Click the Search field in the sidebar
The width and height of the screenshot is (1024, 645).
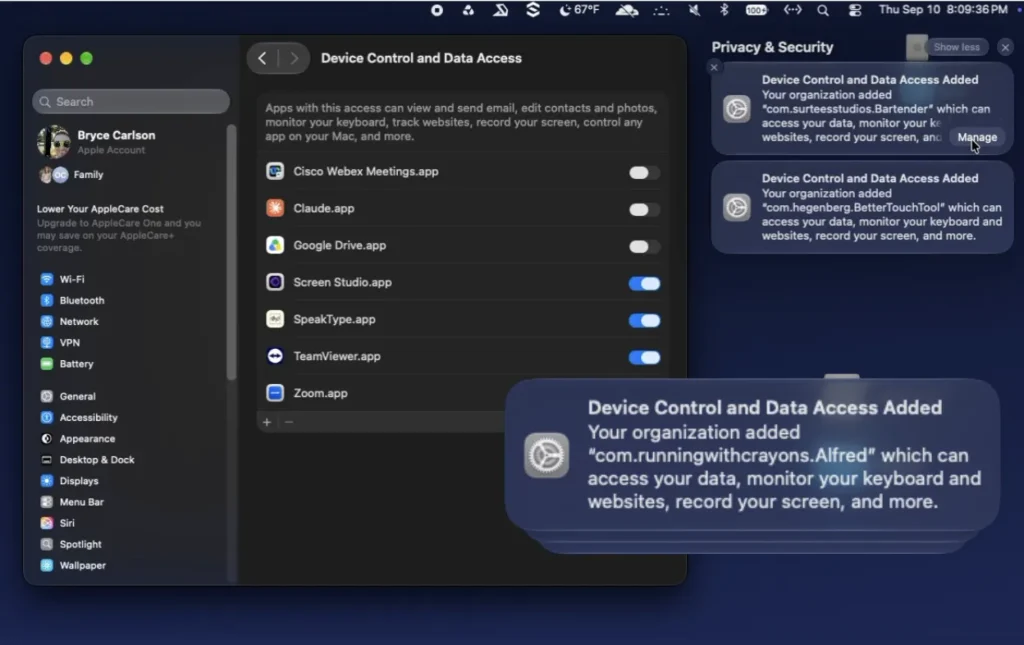(x=131, y=102)
